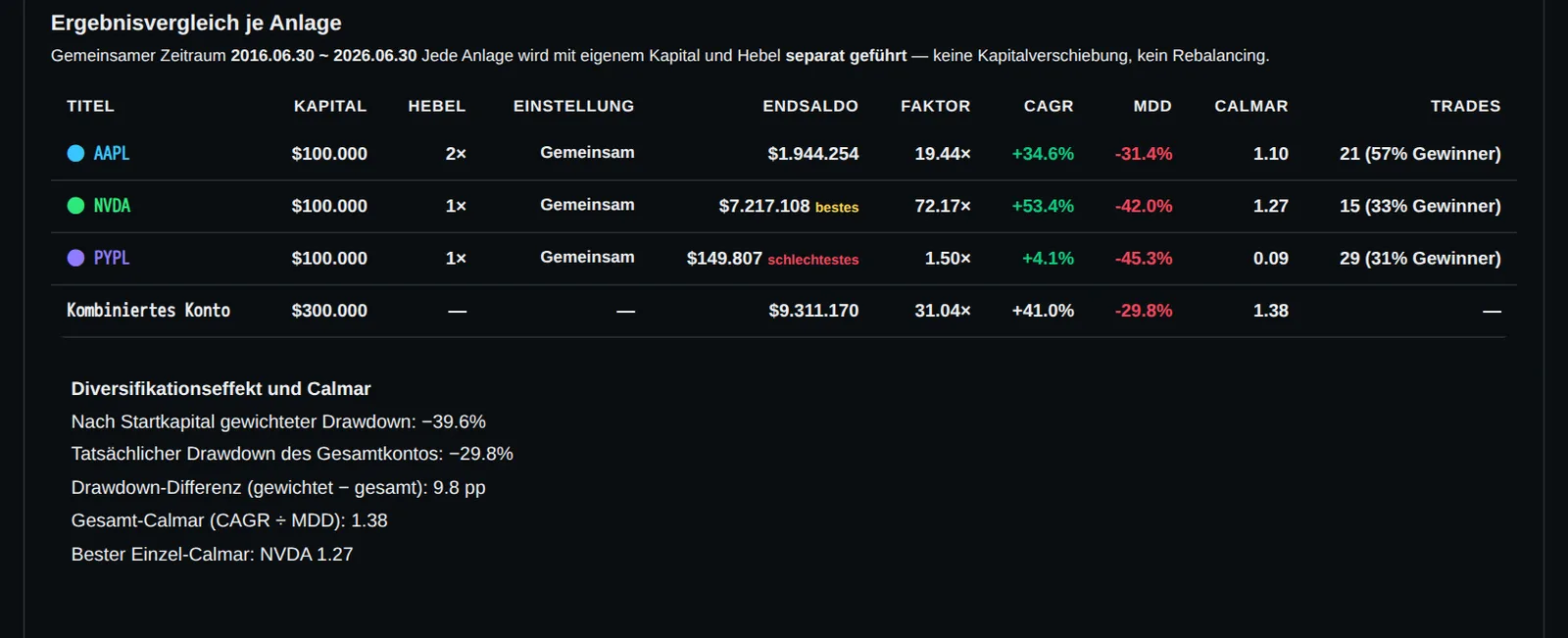Click the AAPL Gemeinsam setting cell
The width and height of the screenshot is (1568, 638).
pos(587,153)
